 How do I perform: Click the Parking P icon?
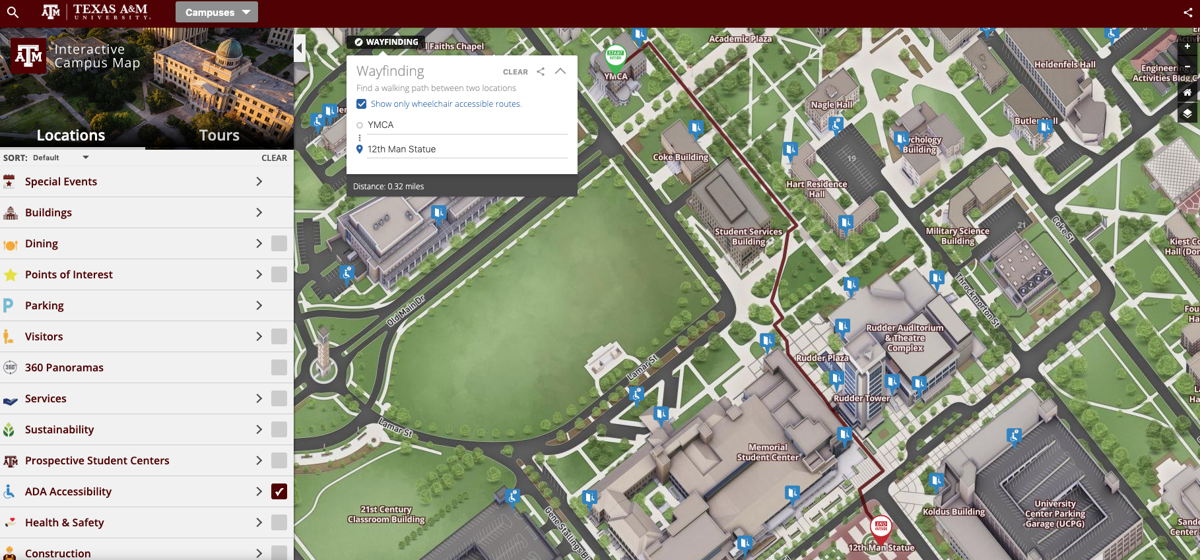(9, 306)
